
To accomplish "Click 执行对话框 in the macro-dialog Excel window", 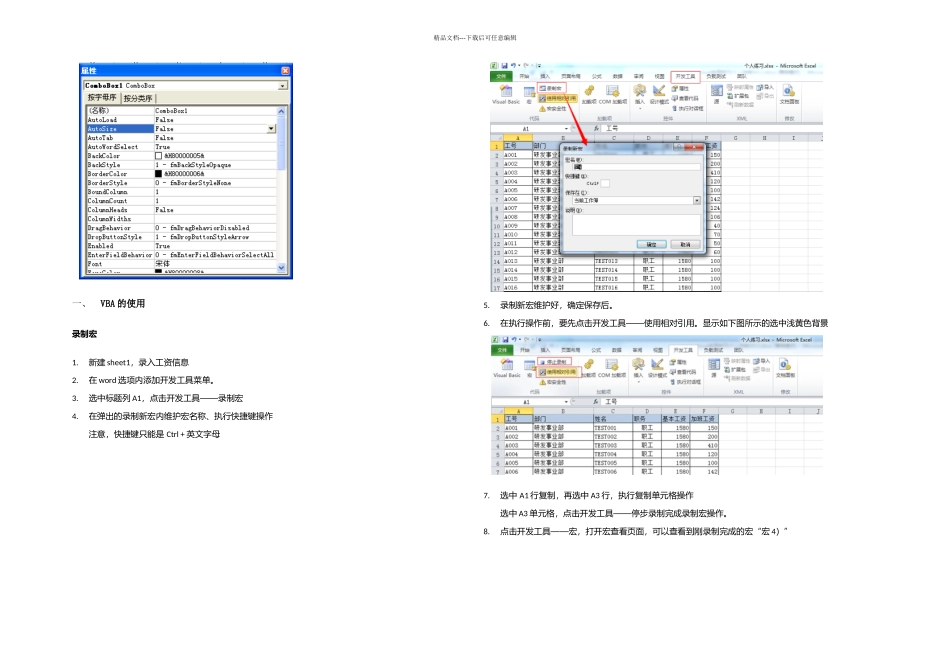I will click(x=688, y=108).
